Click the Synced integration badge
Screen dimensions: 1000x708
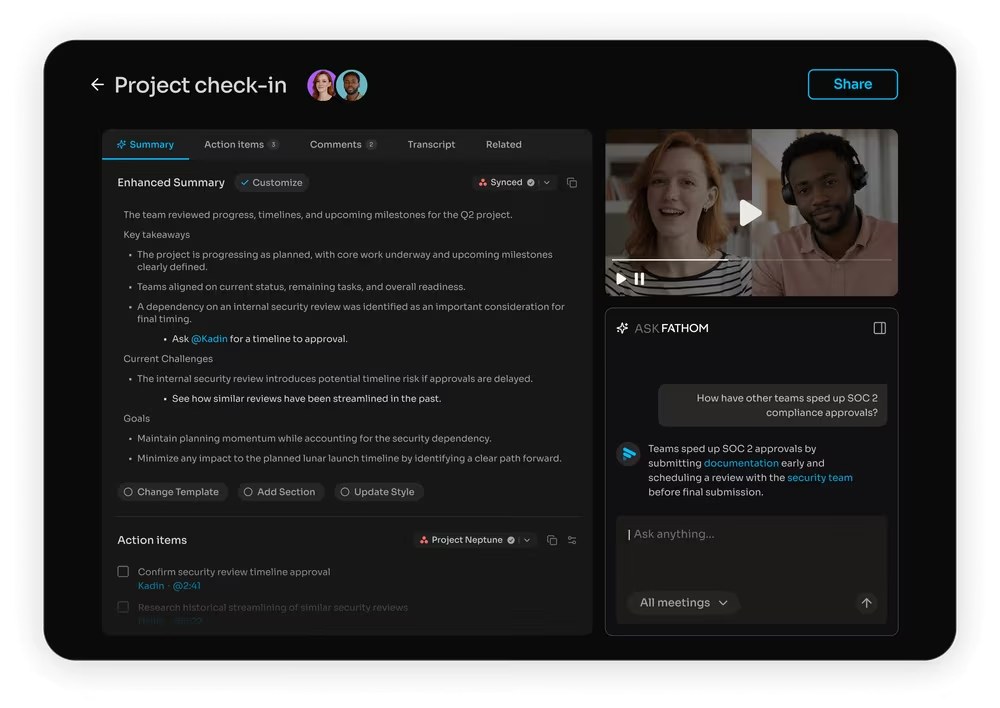pos(506,182)
